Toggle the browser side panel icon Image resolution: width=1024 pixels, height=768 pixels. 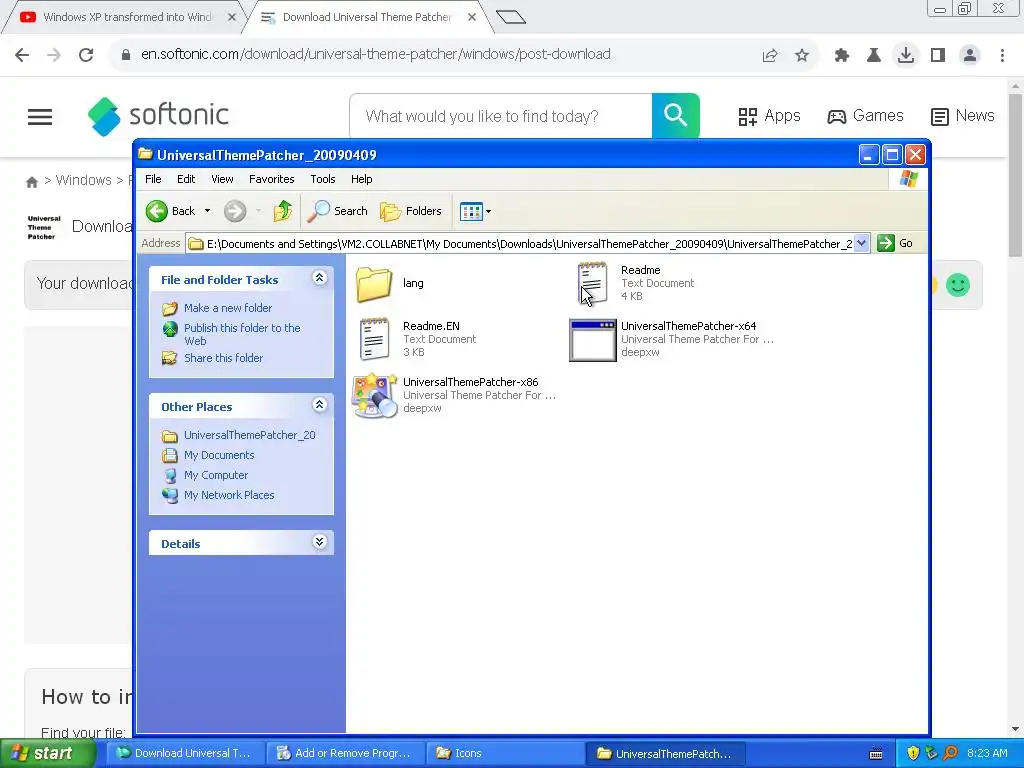point(938,56)
